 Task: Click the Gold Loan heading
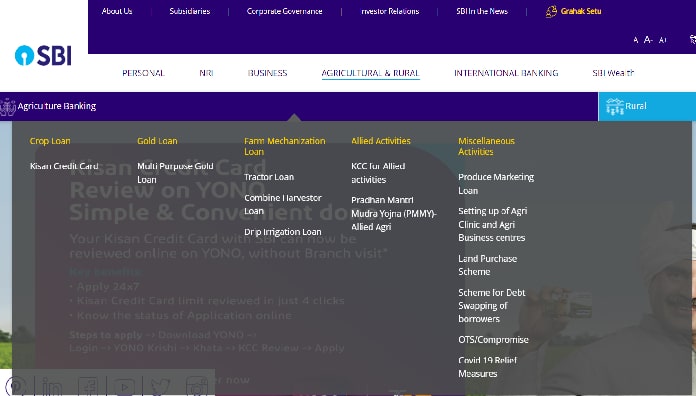click(157, 141)
